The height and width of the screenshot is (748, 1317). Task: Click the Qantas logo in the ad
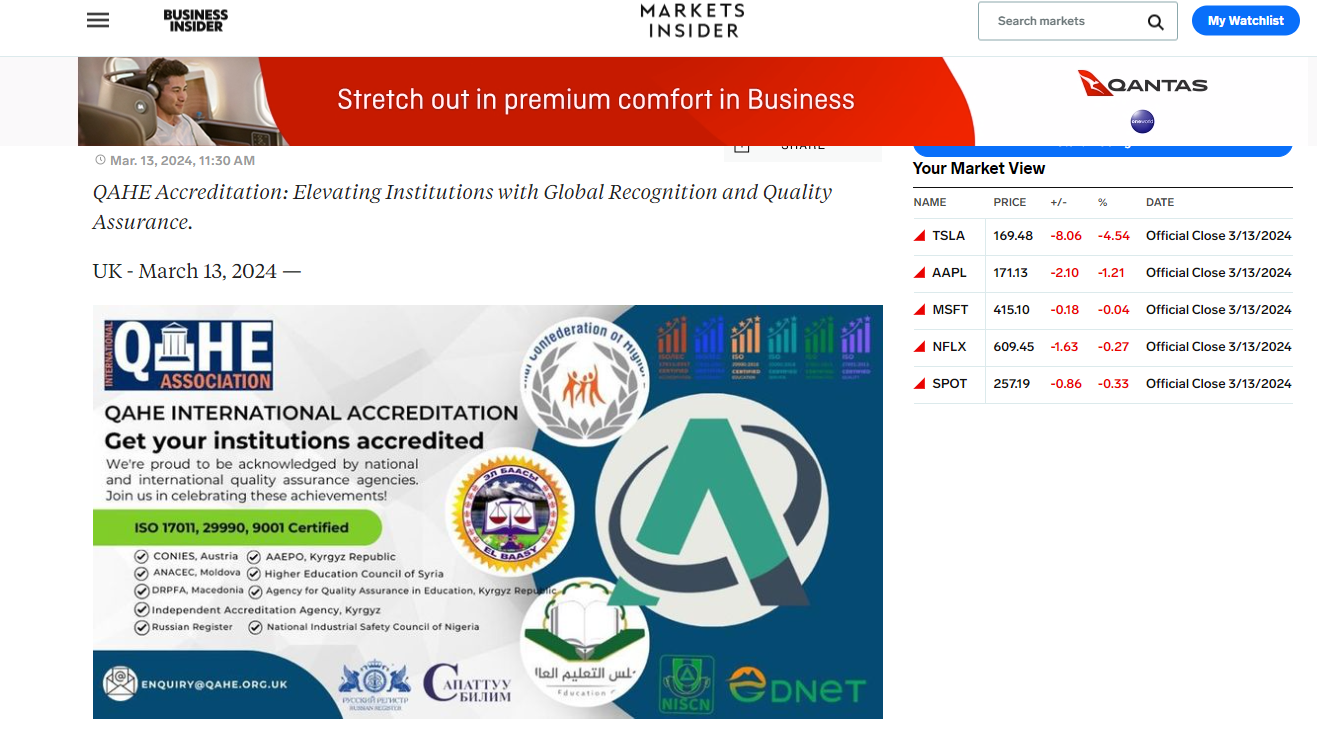(1143, 84)
